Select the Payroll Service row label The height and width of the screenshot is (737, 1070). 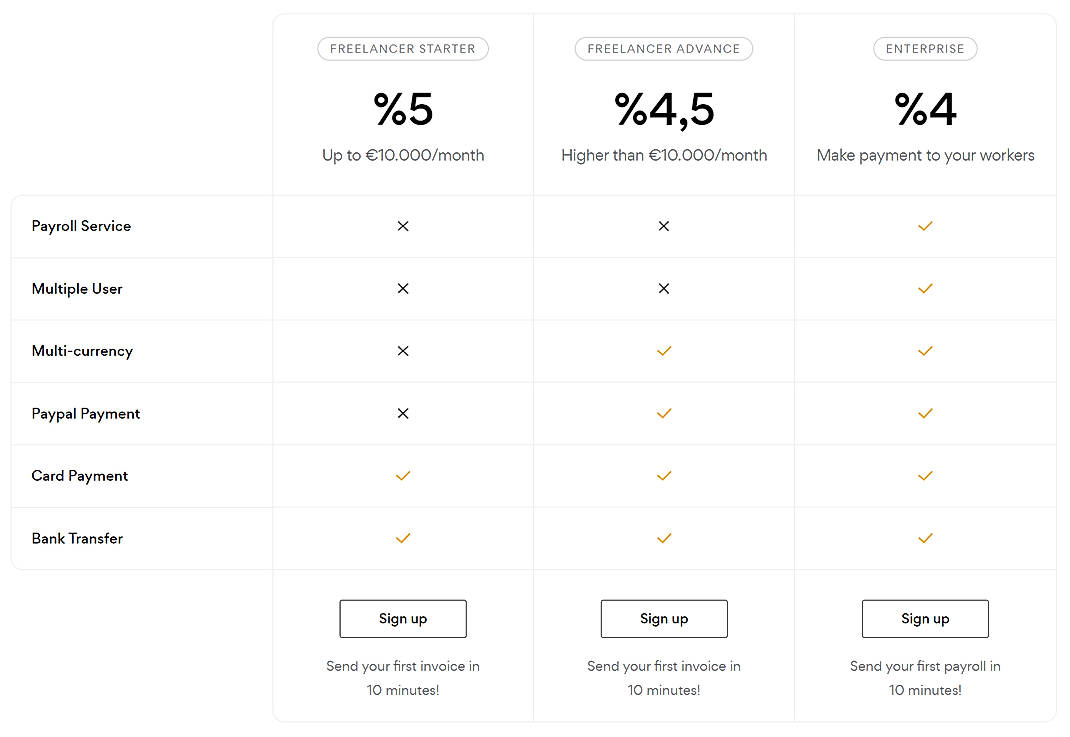tap(81, 226)
